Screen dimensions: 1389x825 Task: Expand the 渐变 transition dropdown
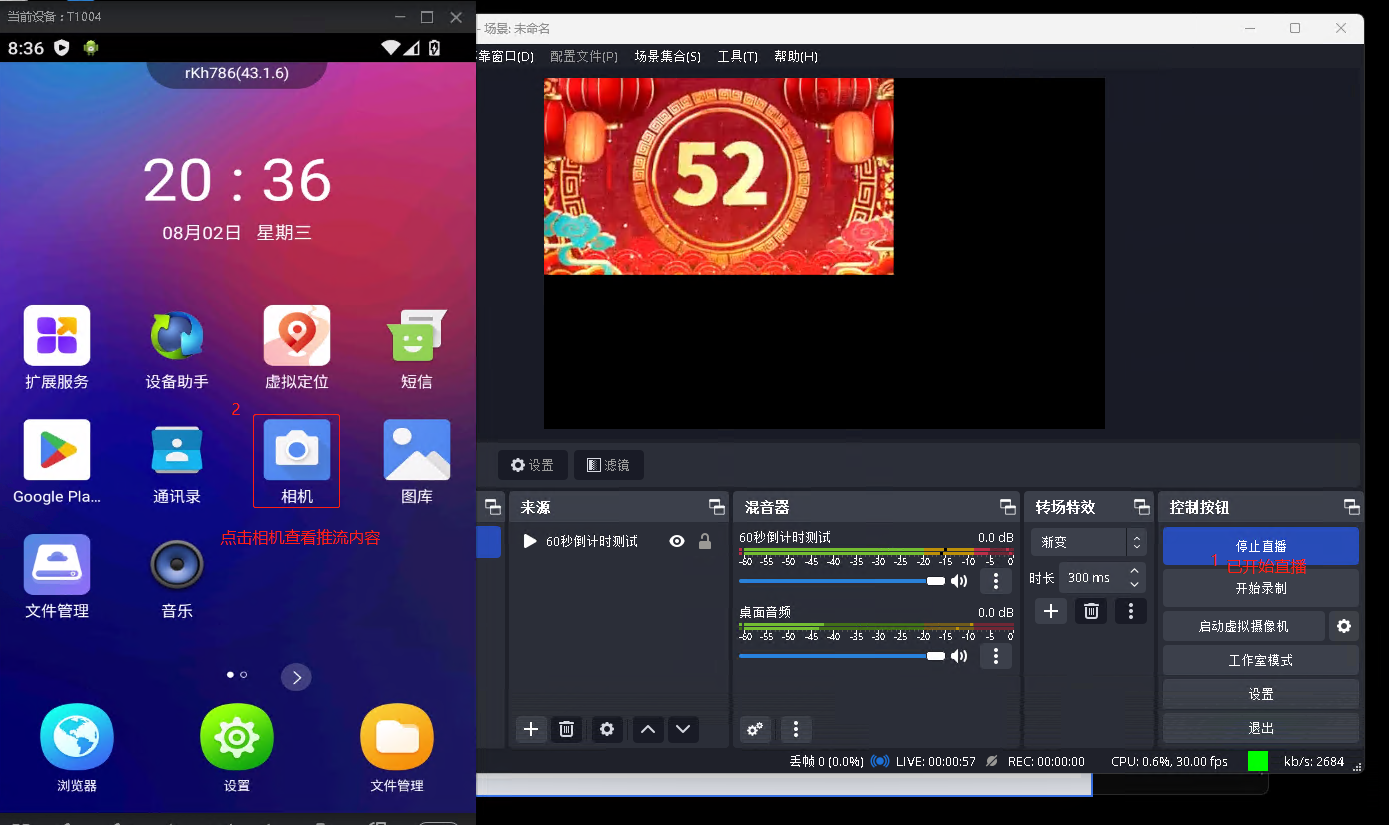point(1135,542)
